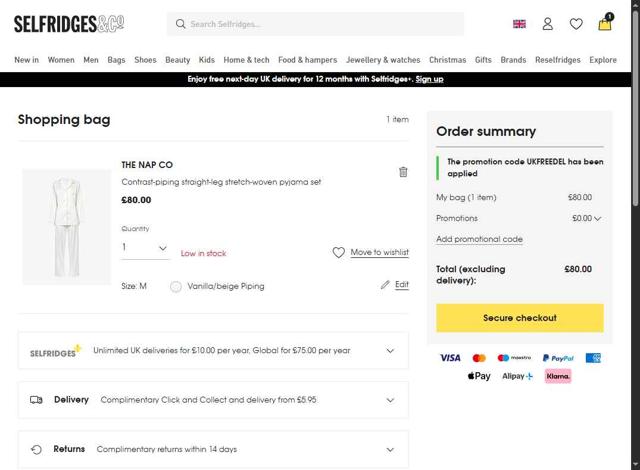
Task: Expand the Returns information section
Action: point(390,450)
